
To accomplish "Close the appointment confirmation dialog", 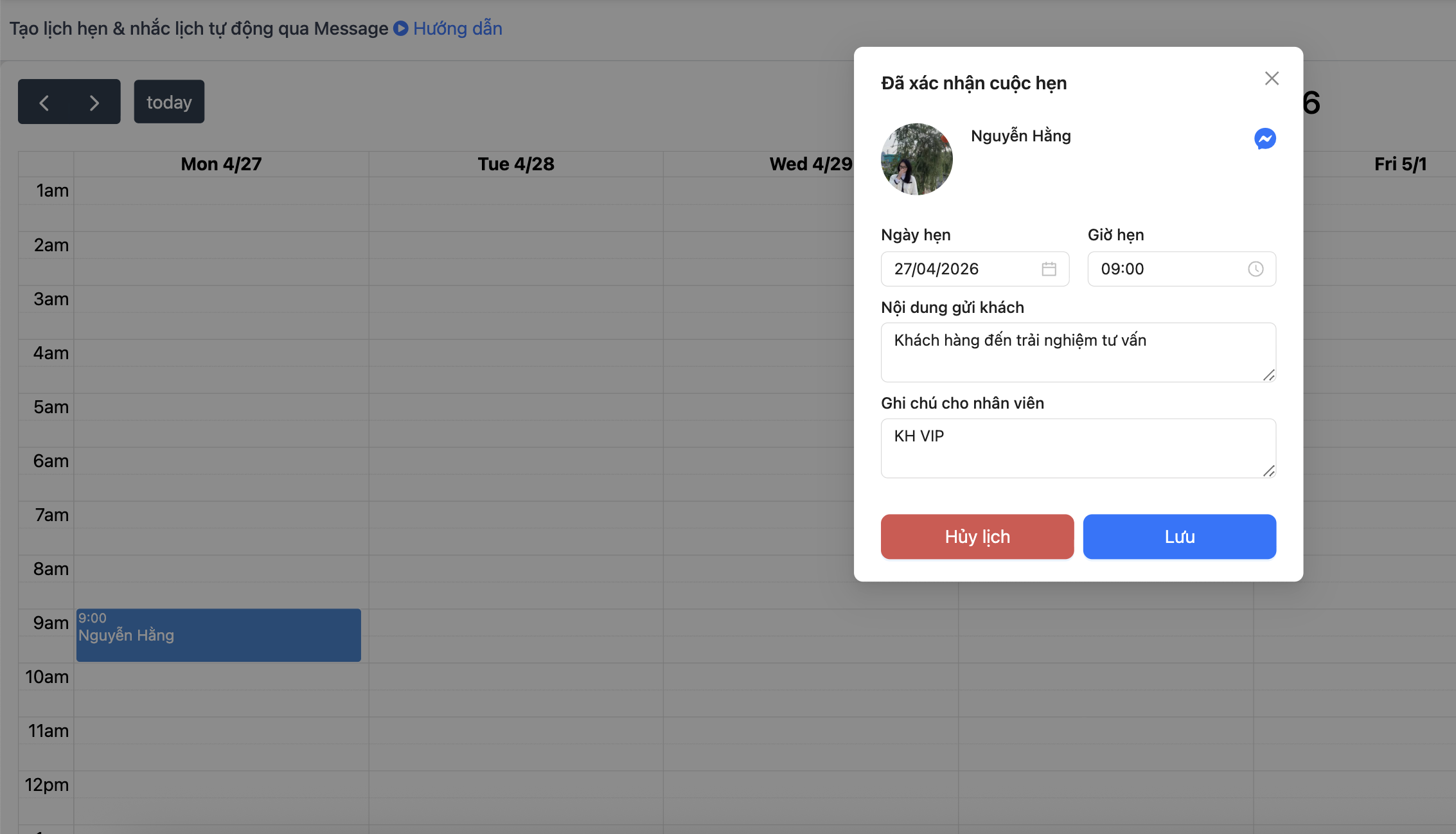I will [x=1271, y=78].
